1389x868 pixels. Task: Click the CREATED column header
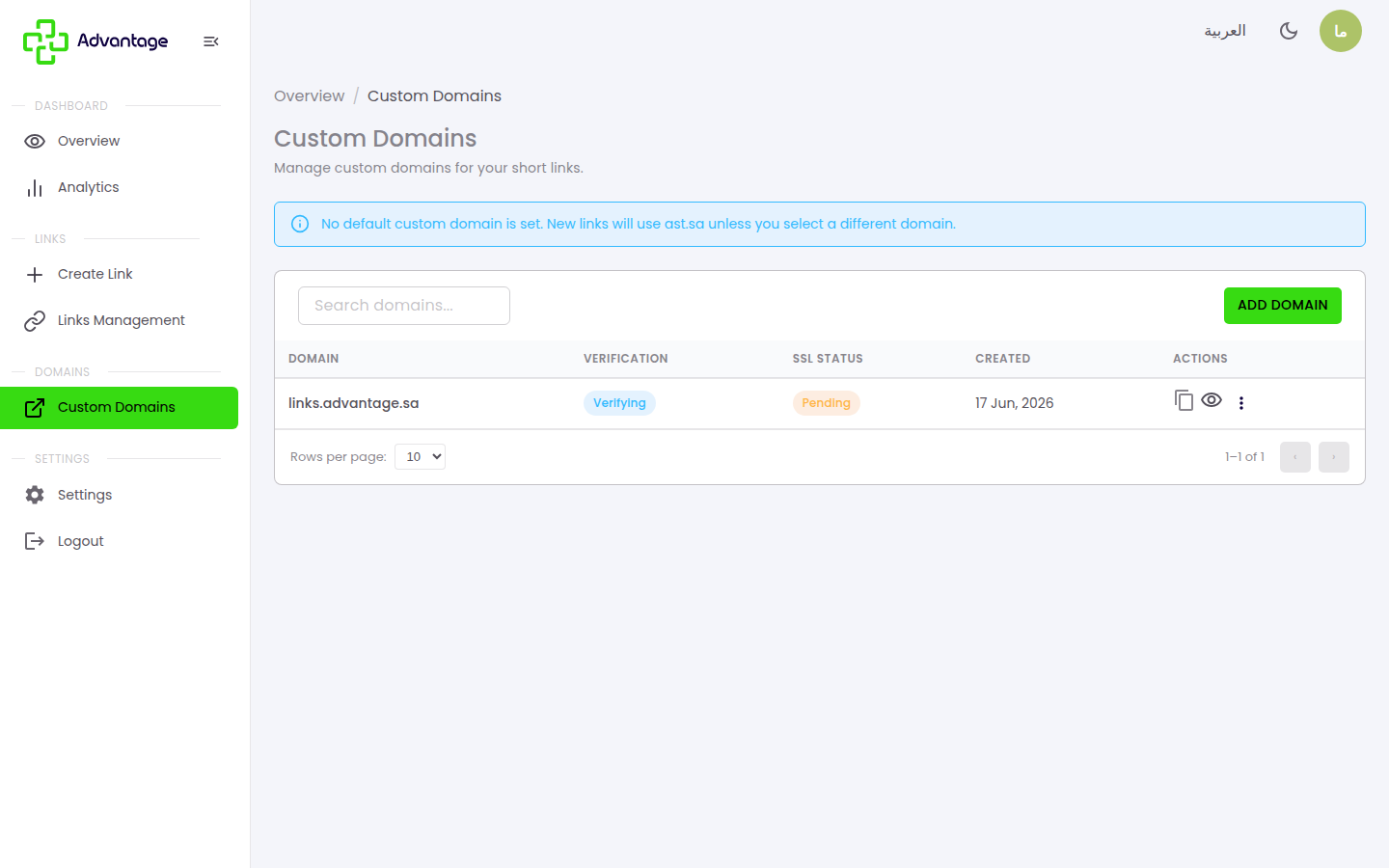(1003, 359)
